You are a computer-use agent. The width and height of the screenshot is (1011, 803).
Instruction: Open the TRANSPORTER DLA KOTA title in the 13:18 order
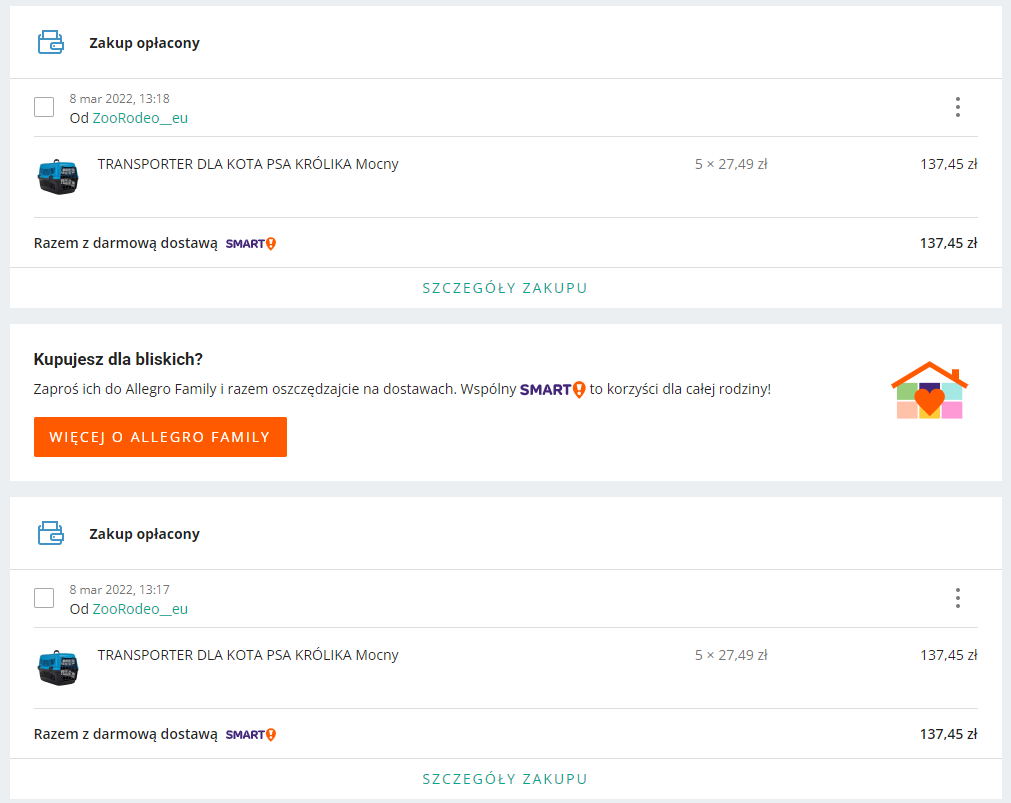pos(248,164)
